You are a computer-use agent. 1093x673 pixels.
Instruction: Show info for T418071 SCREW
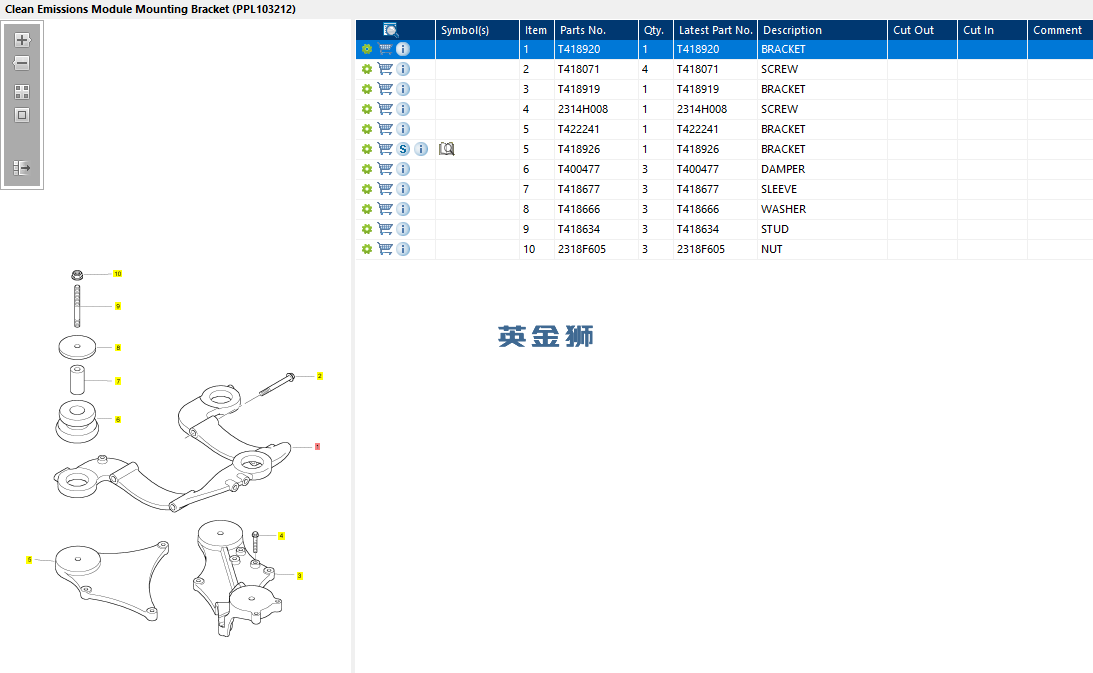pos(403,69)
